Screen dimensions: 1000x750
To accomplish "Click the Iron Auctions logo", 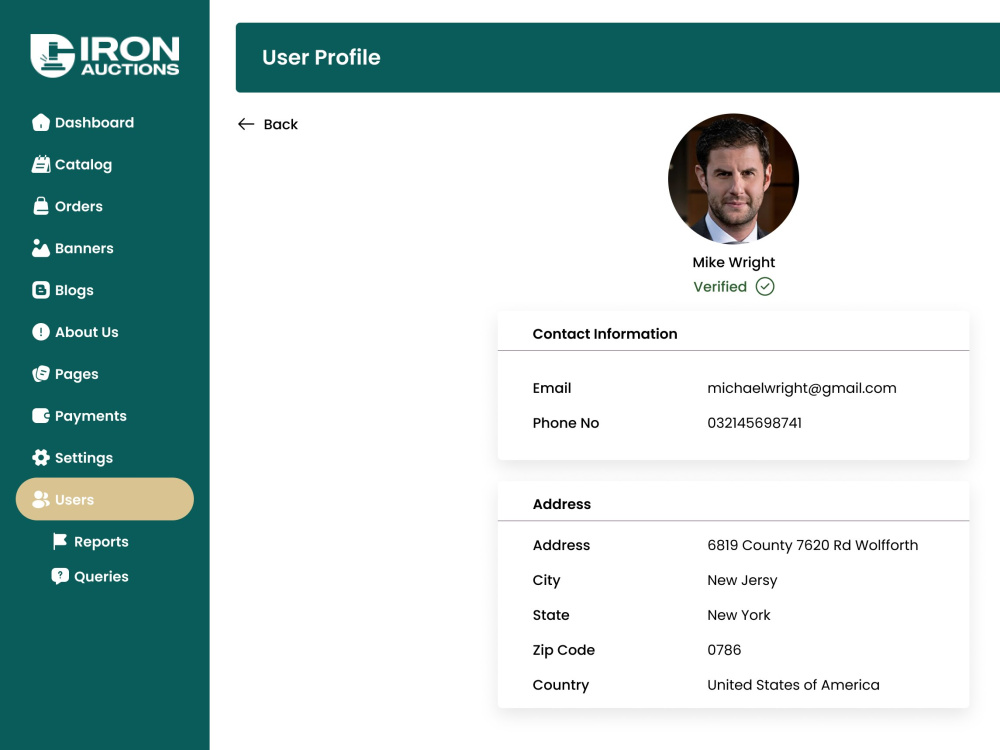I will 105,55.
